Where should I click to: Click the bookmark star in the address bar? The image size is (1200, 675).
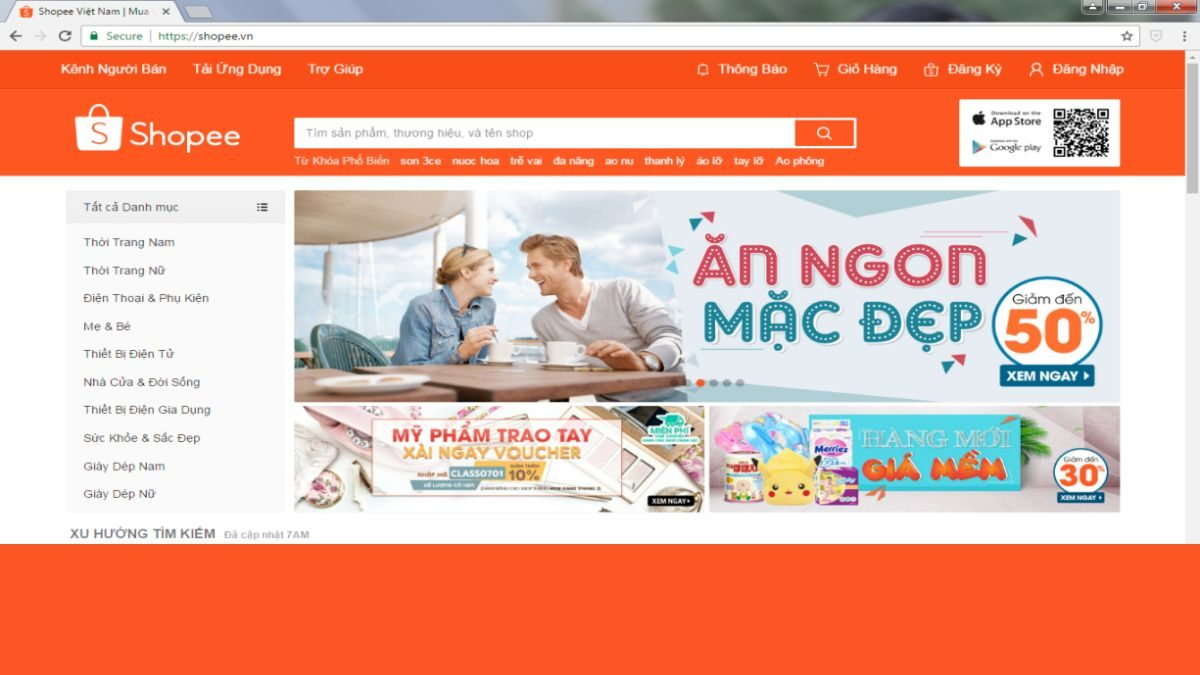pos(1128,35)
